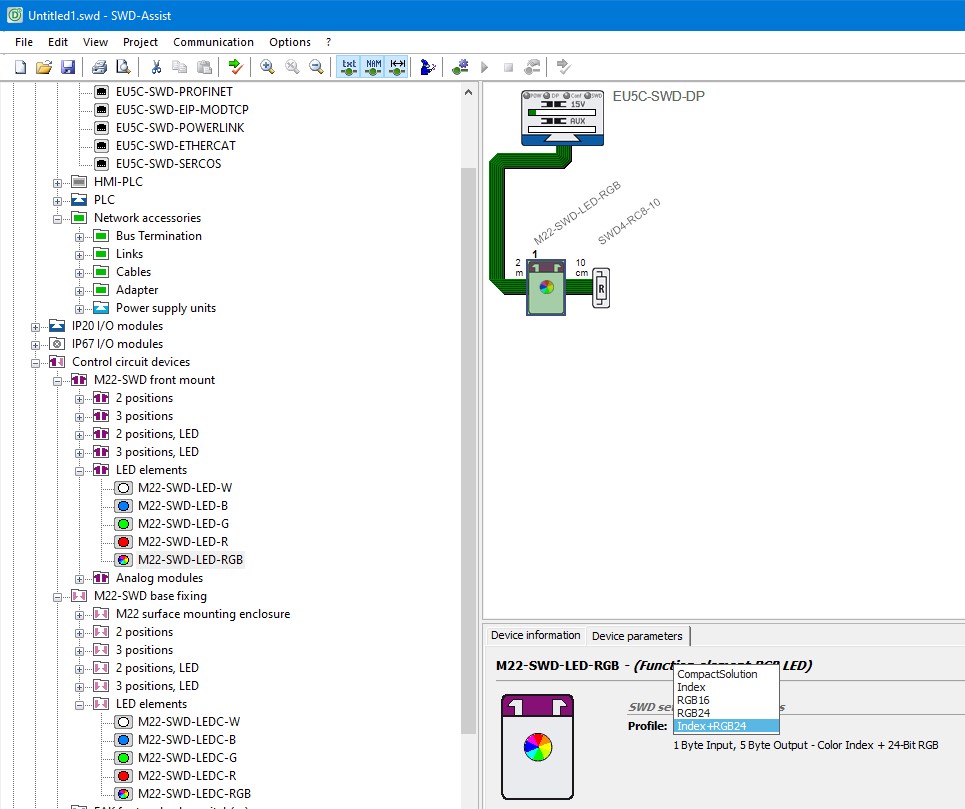Cut the selected device
Viewport: 965px width, 809px height.
click(x=156, y=66)
